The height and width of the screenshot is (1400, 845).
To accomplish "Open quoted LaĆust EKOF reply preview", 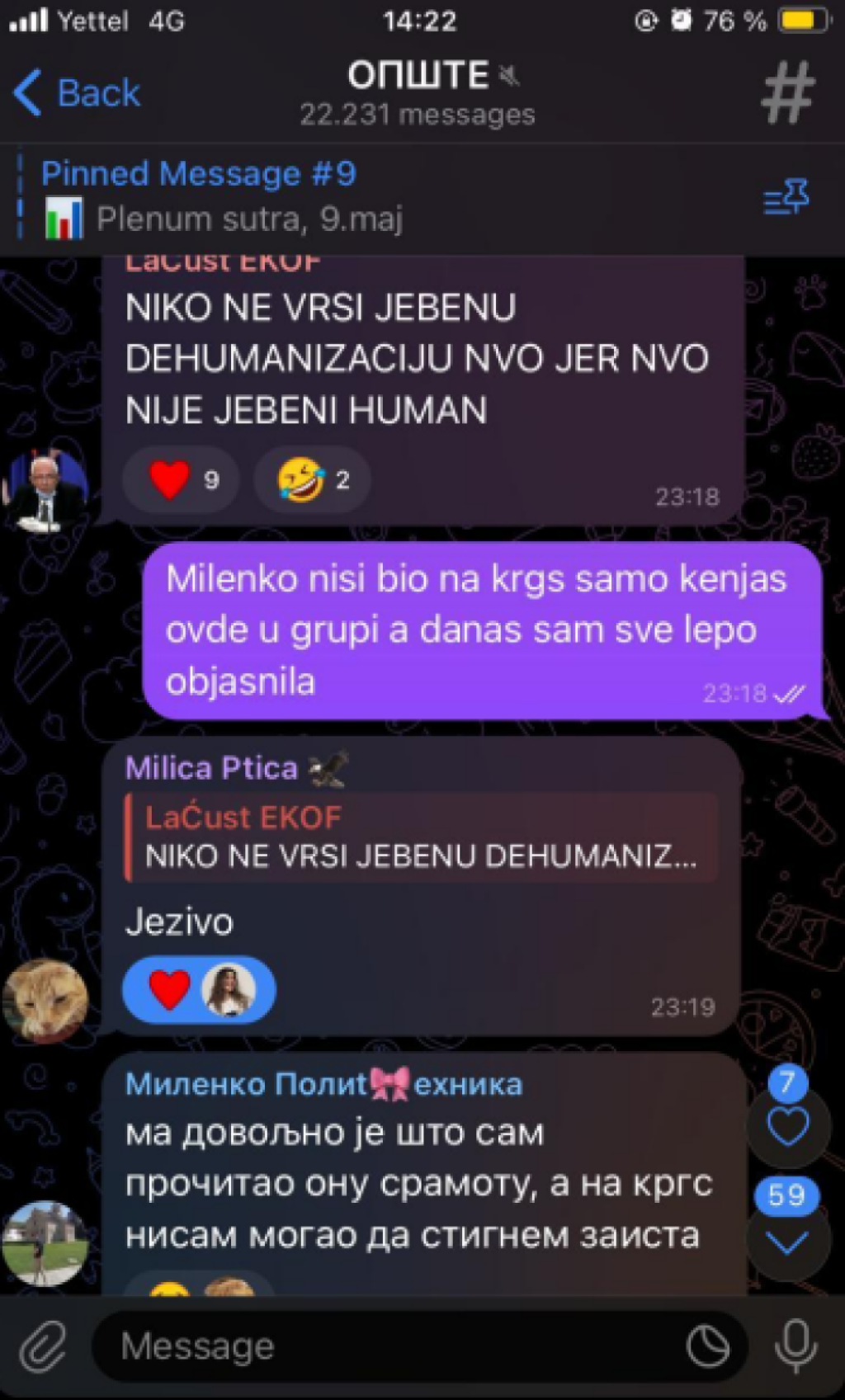I will pos(421,837).
